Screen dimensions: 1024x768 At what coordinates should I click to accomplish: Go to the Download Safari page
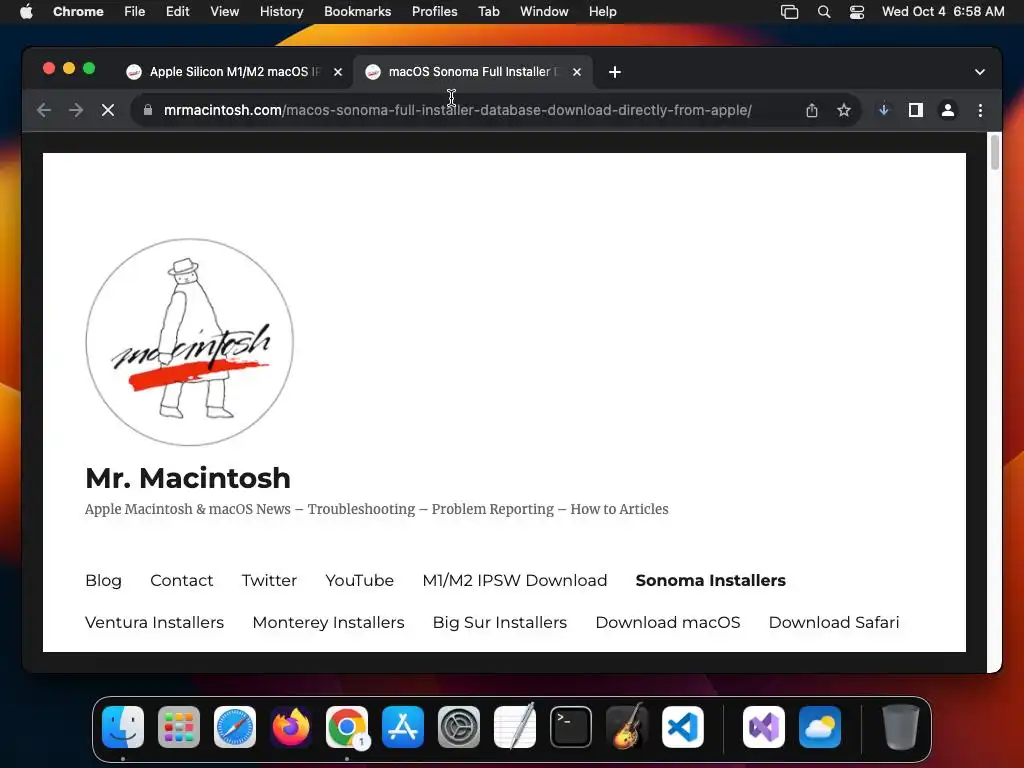[834, 622]
